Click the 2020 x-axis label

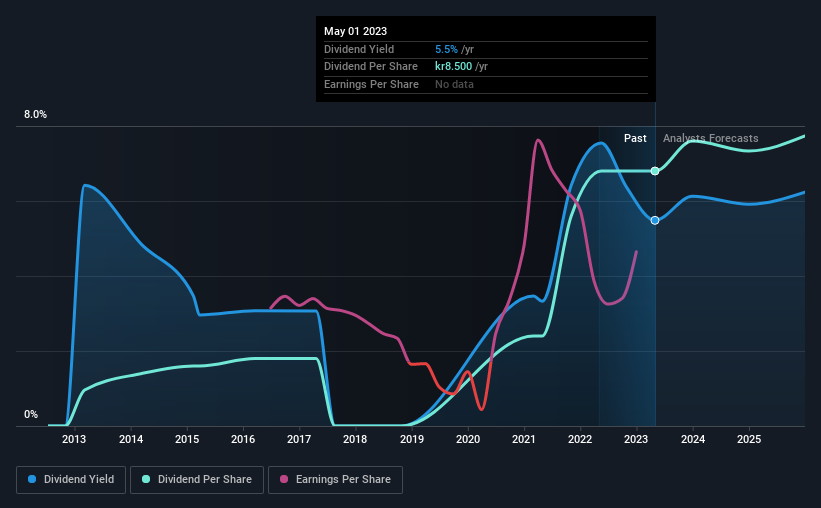(x=468, y=439)
